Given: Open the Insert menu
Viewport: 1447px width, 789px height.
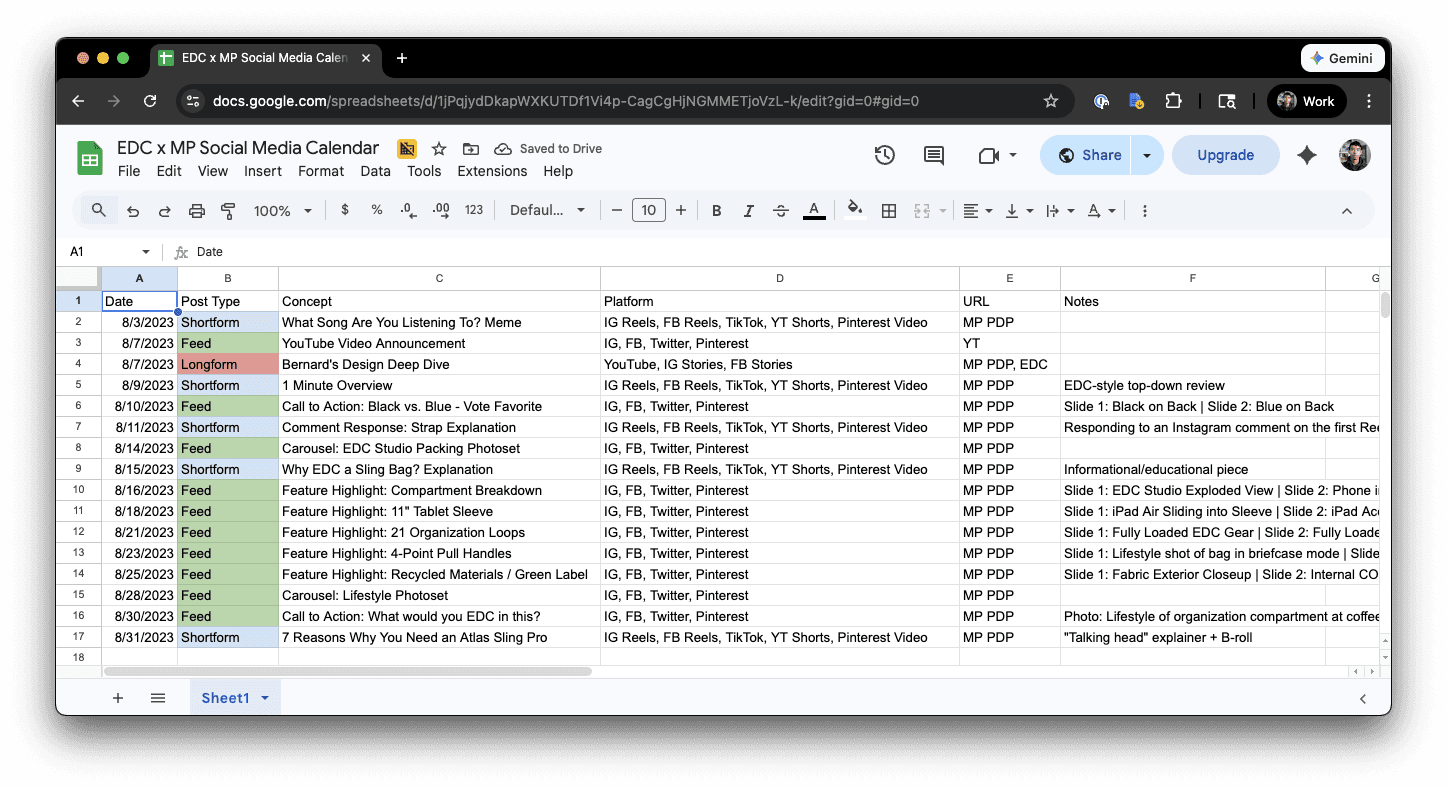Looking at the screenshot, I should (263, 171).
